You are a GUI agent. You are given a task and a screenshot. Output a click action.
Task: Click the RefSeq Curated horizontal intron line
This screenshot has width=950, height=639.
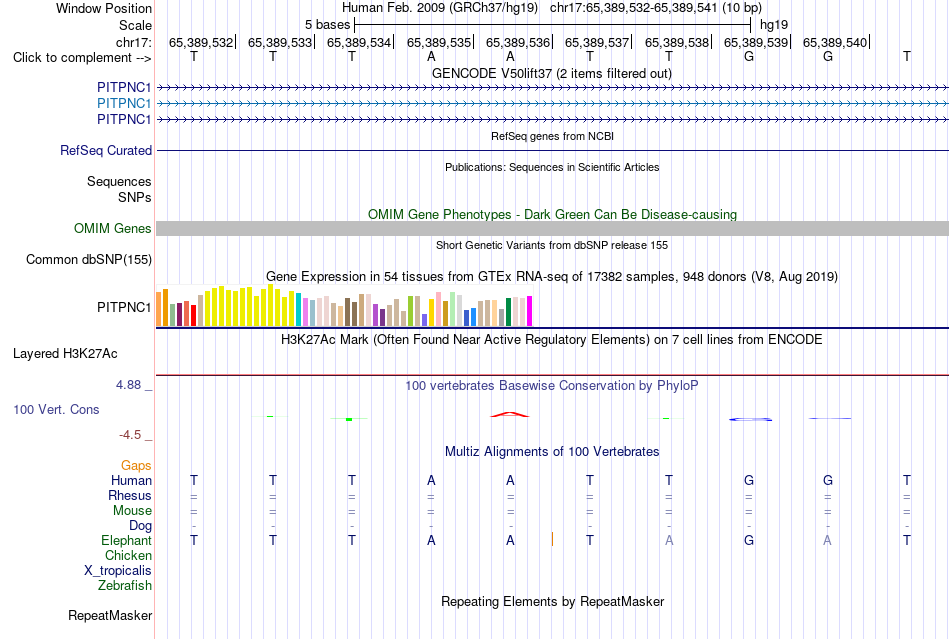(x=552, y=150)
